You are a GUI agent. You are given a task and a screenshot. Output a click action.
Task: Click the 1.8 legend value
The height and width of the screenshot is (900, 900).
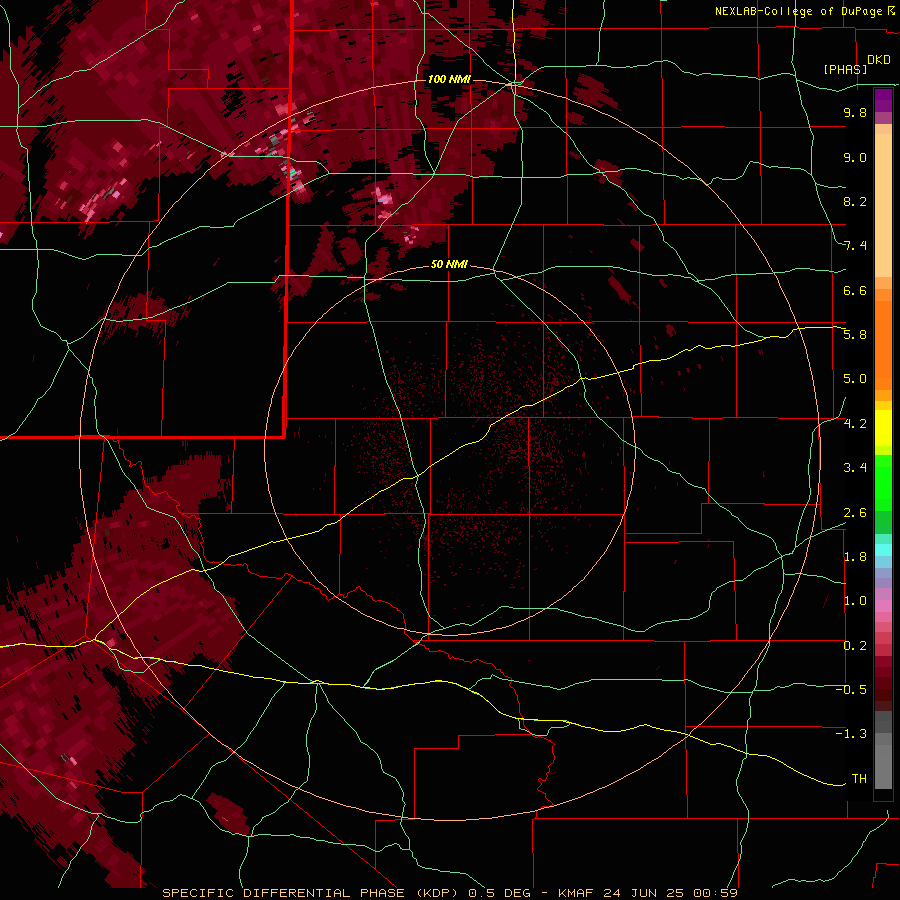pyautogui.click(x=855, y=557)
